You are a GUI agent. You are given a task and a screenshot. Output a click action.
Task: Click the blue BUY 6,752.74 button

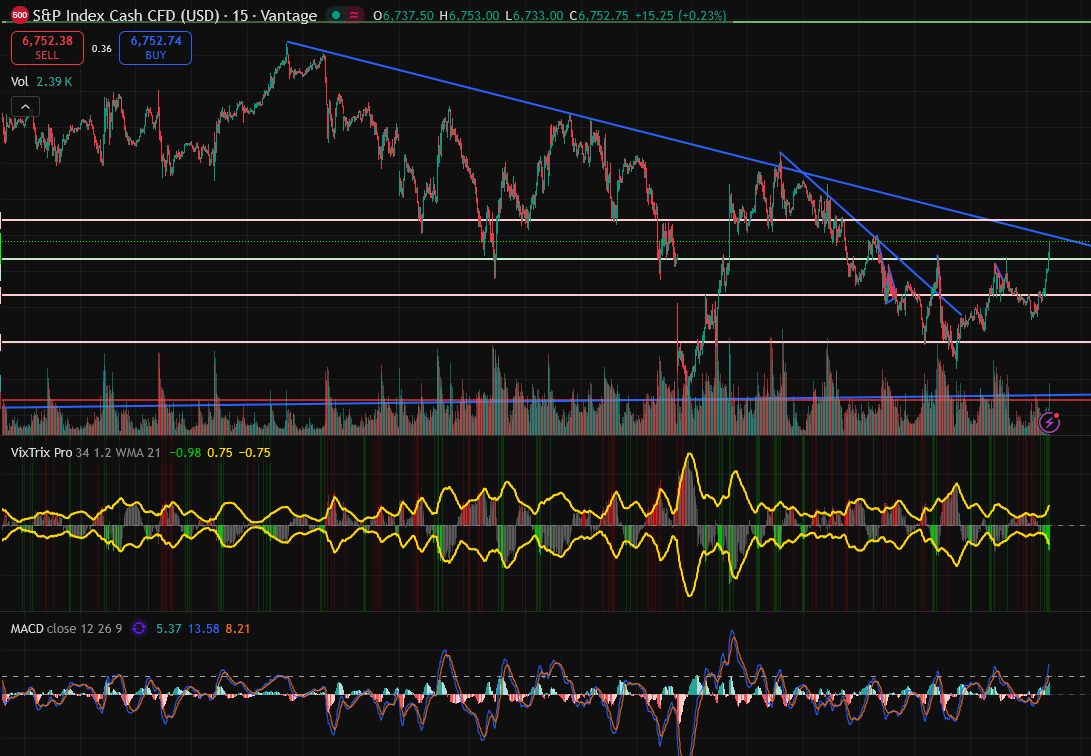(155, 47)
